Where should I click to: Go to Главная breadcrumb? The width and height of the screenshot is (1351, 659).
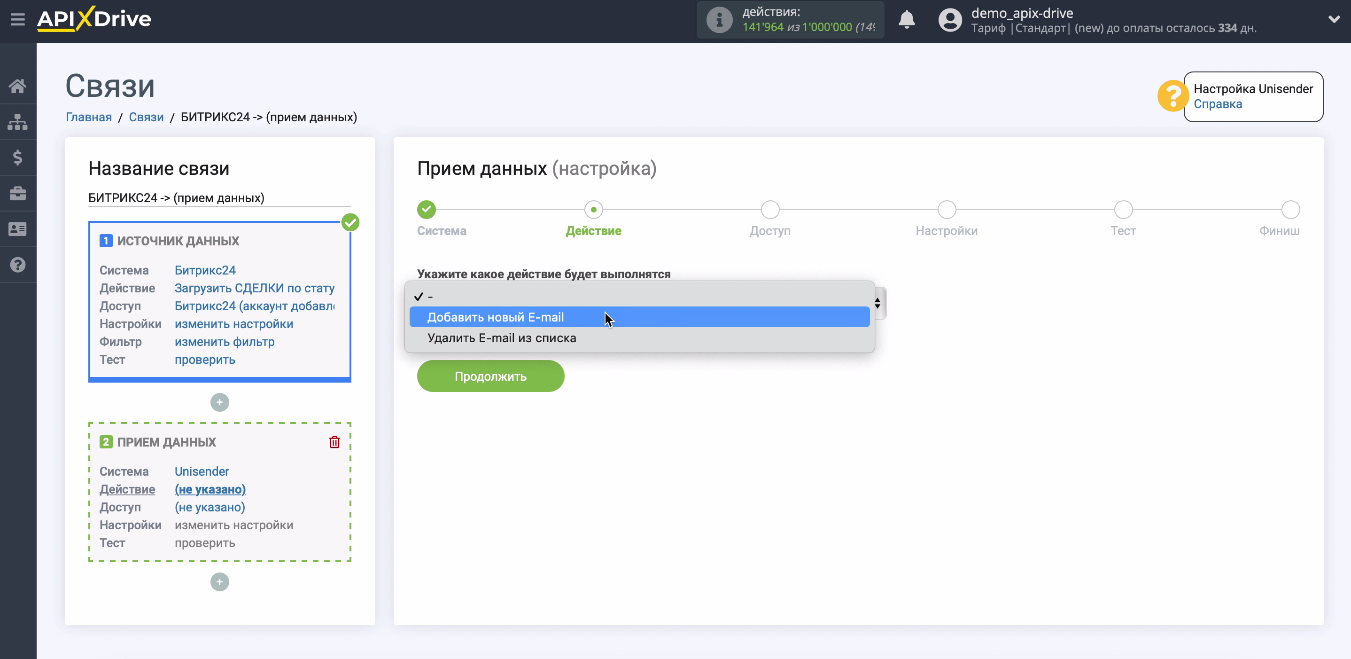click(x=89, y=117)
